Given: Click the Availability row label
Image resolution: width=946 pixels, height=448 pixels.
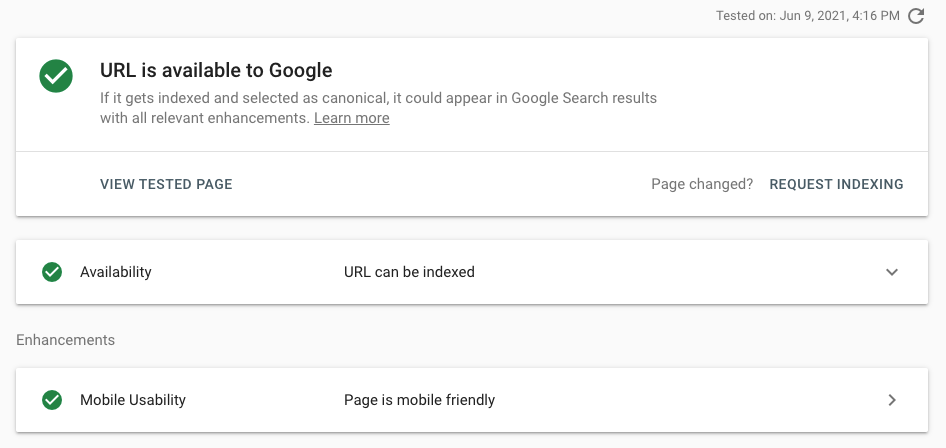Looking at the screenshot, I should 116,272.
